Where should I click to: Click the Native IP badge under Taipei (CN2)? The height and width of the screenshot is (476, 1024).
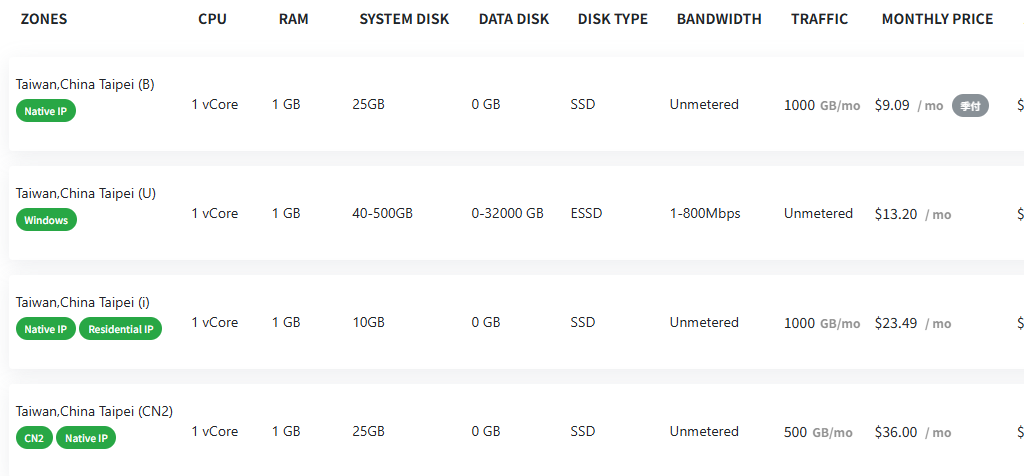(86, 438)
